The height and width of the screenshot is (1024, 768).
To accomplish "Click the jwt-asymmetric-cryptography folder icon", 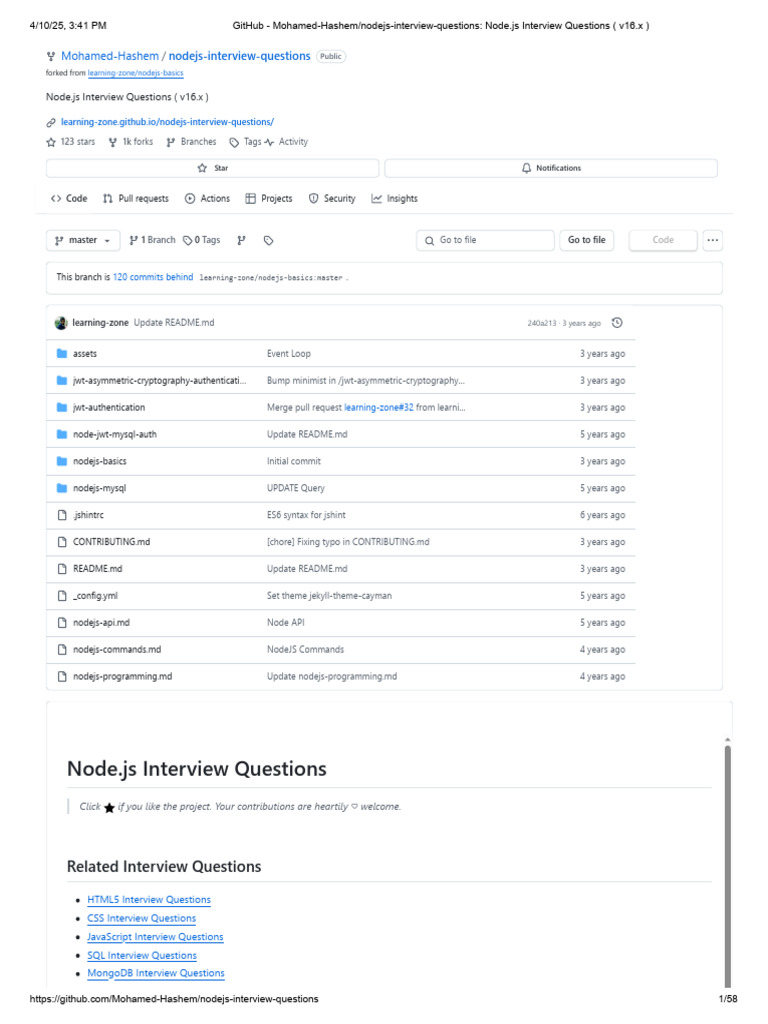I will tap(62, 381).
